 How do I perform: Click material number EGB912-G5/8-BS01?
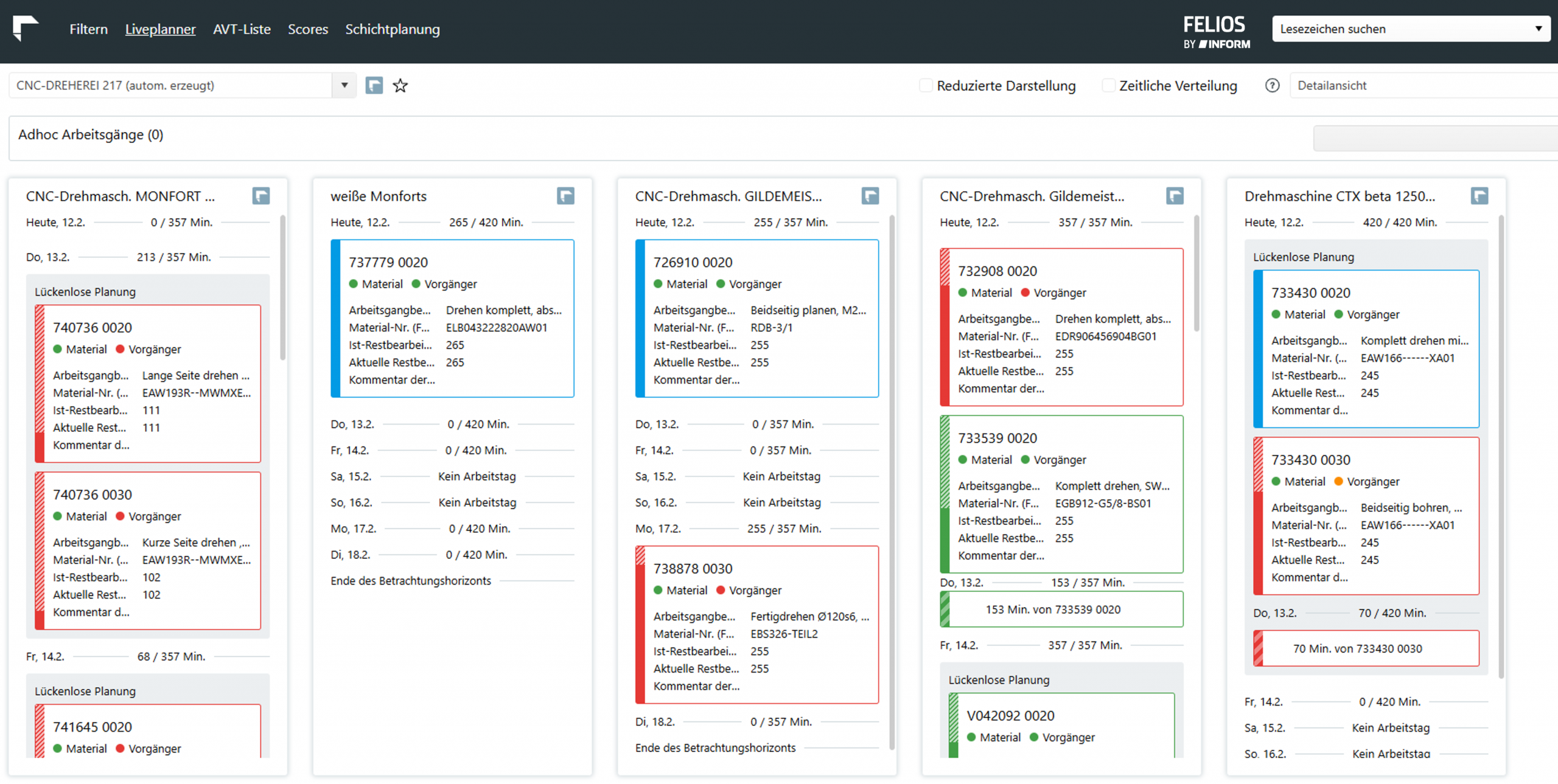pyautogui.click(x=1103, y=504)
